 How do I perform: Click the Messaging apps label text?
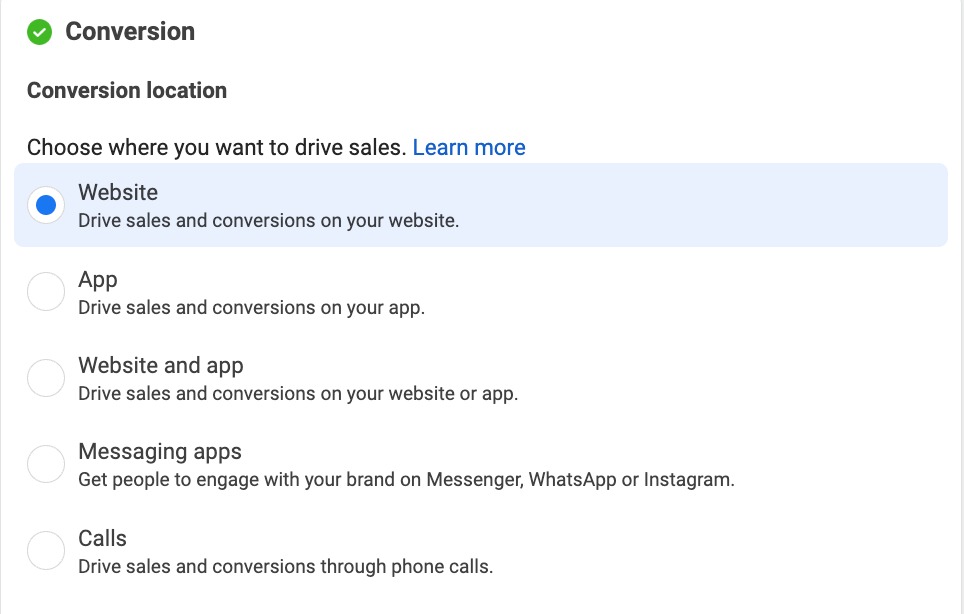[x=160, y=451]
